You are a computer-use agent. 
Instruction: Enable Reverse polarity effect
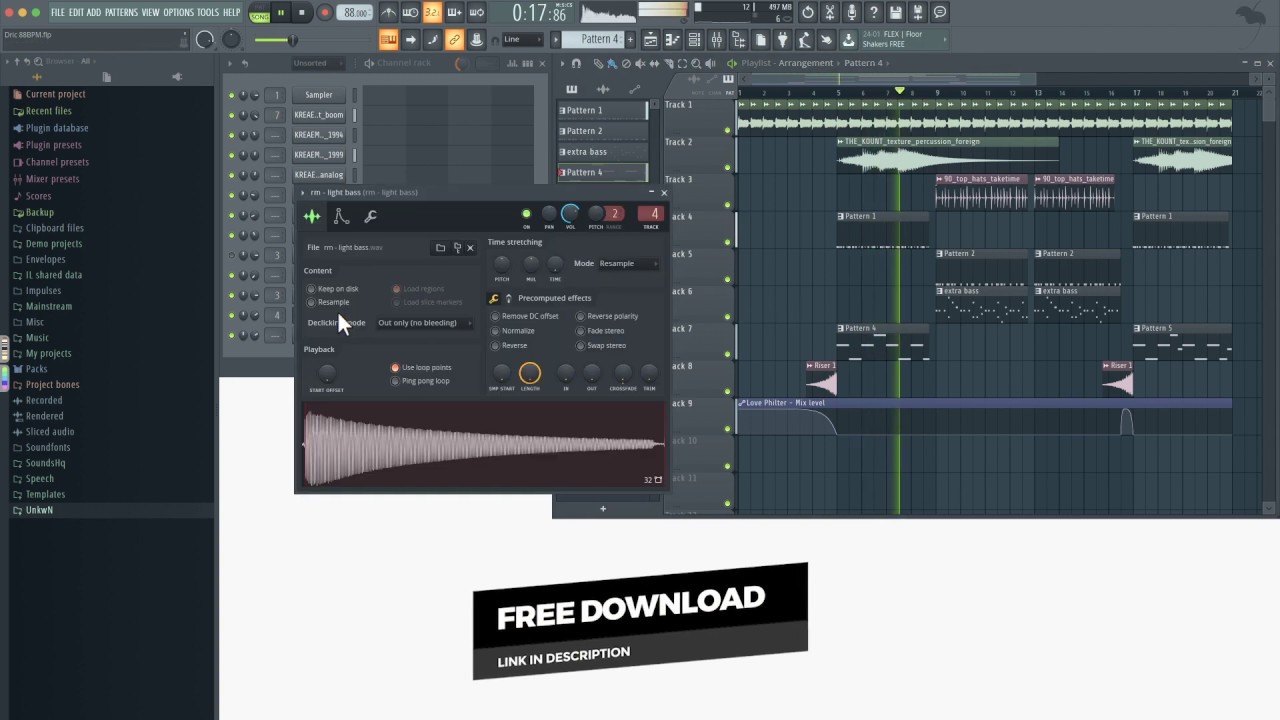pyautogui.click(x=607, y=316)
